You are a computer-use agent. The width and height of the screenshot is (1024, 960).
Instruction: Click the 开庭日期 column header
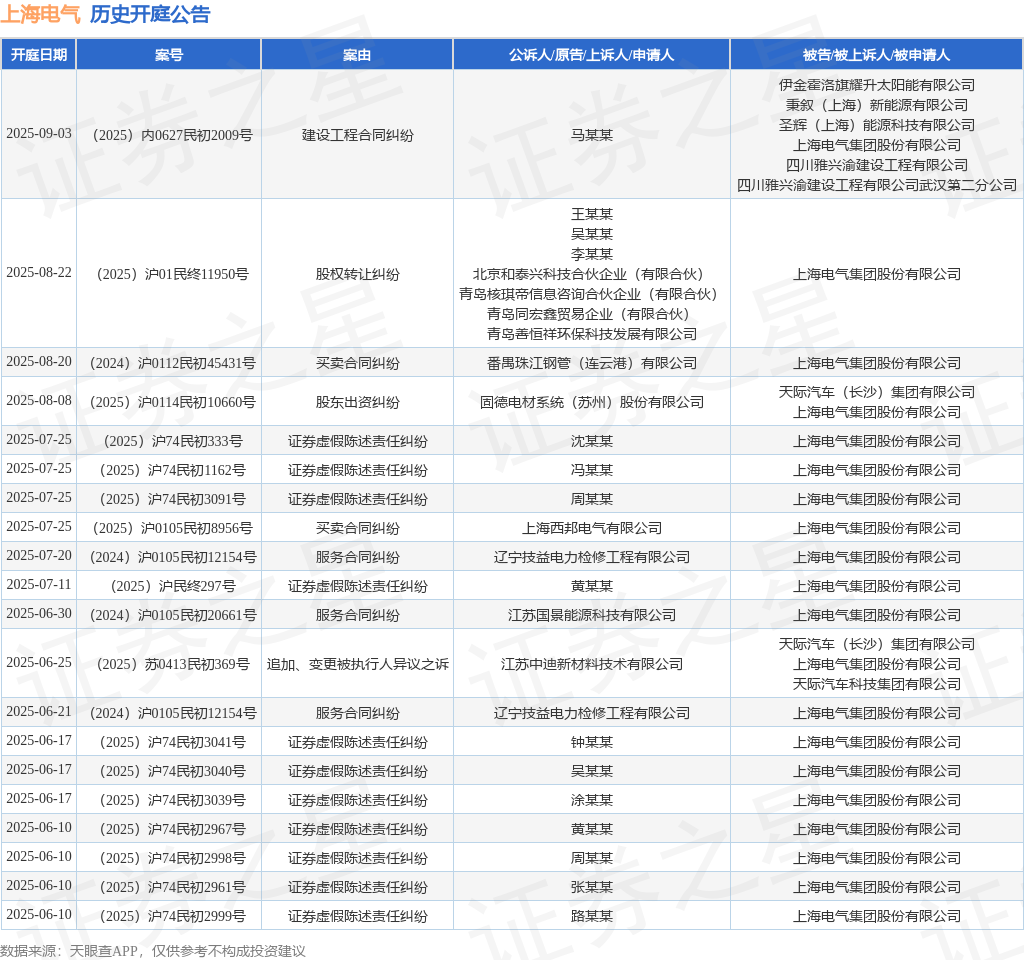click(x=39, y=55)
